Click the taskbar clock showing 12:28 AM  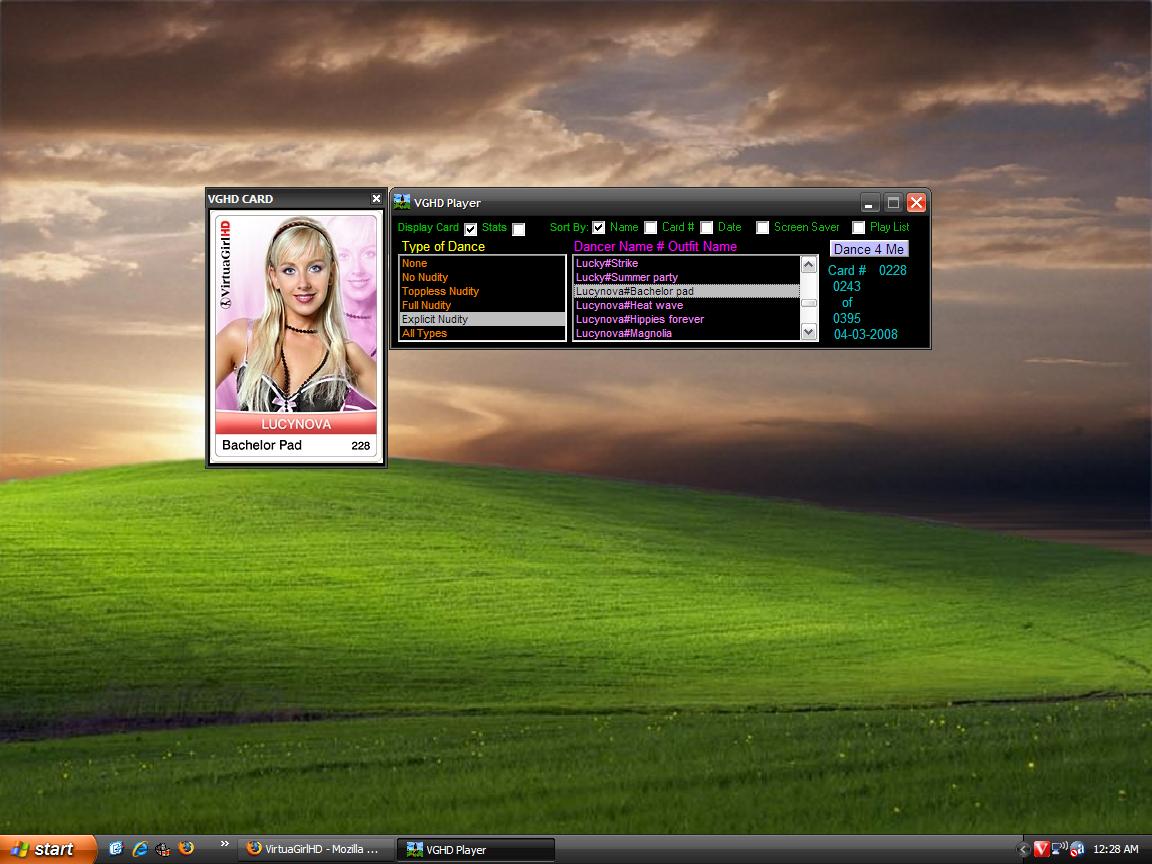[x=1115, y=849]
